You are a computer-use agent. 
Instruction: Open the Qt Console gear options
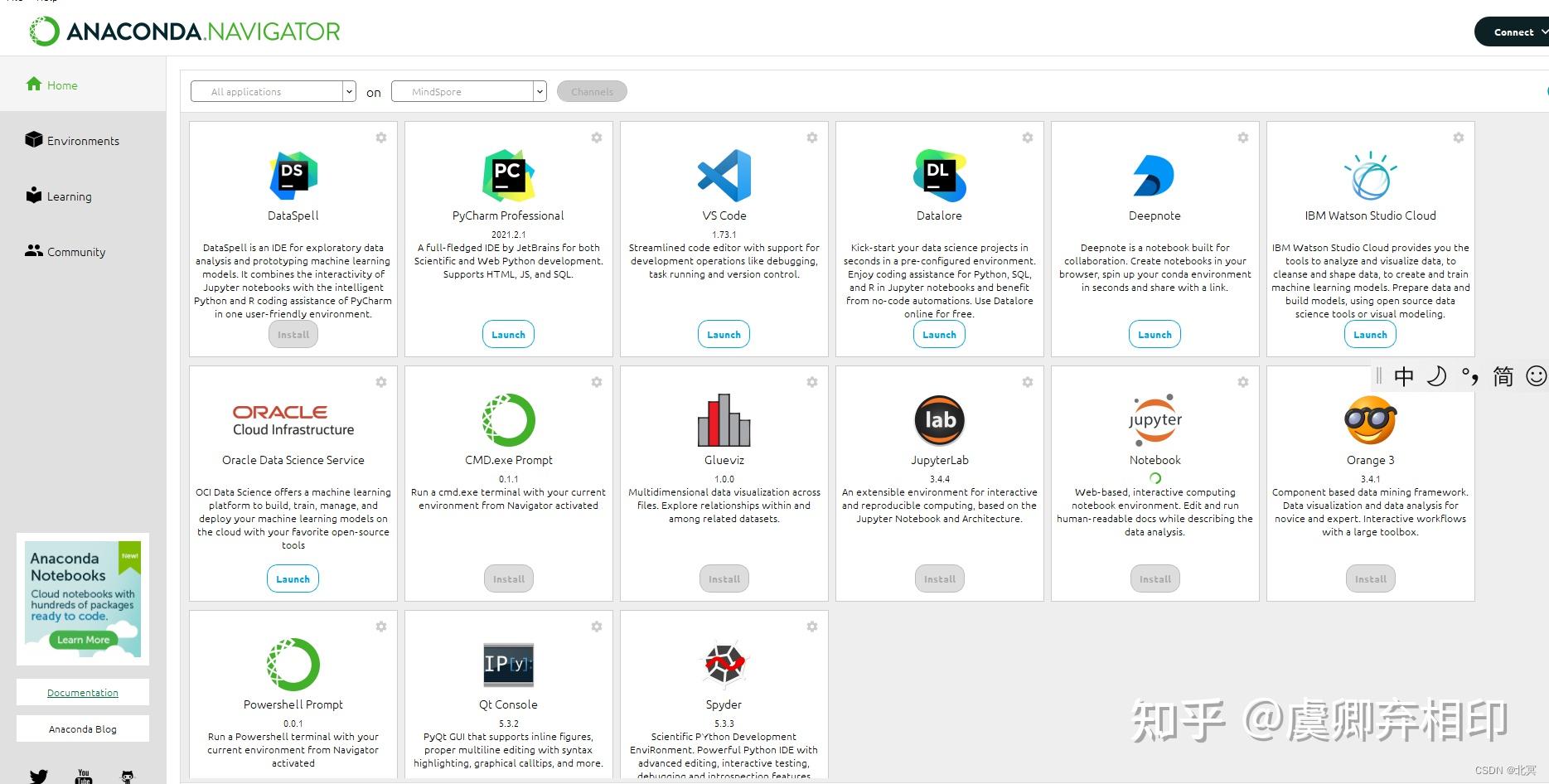coord(597,627)
